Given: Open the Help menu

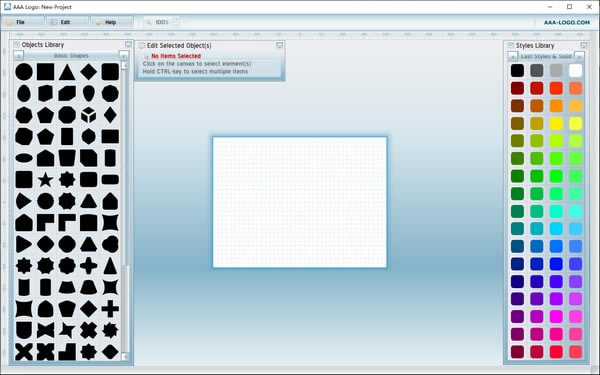Looking at the screenshot, I should tap(112, 22).
